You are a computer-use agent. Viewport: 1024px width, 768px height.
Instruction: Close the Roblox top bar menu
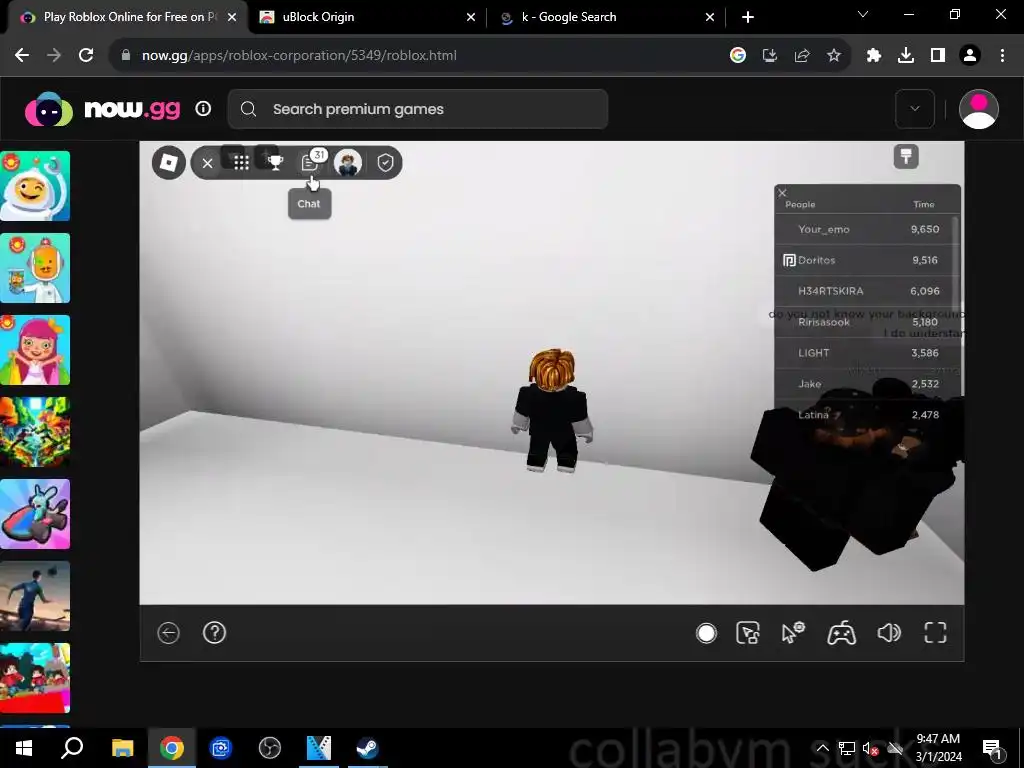coord(208,163)
